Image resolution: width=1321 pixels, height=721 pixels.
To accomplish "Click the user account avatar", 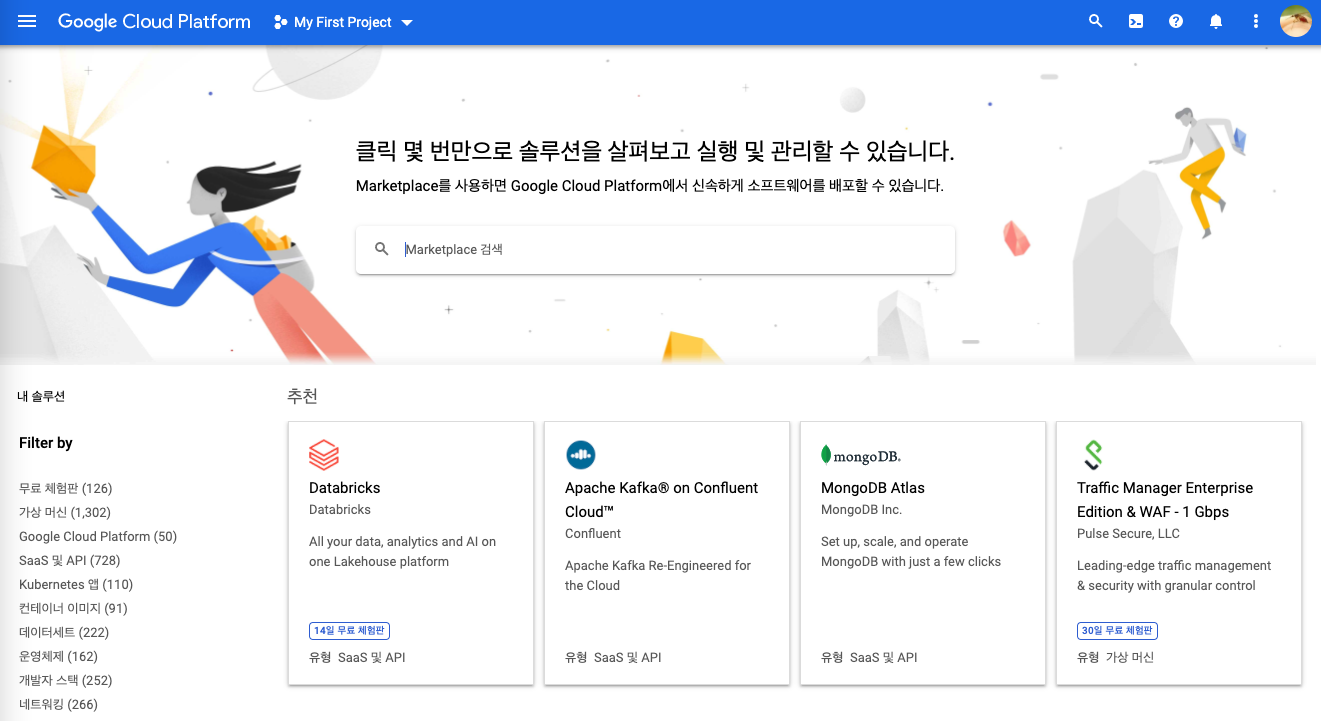I will pos(1296,21).
